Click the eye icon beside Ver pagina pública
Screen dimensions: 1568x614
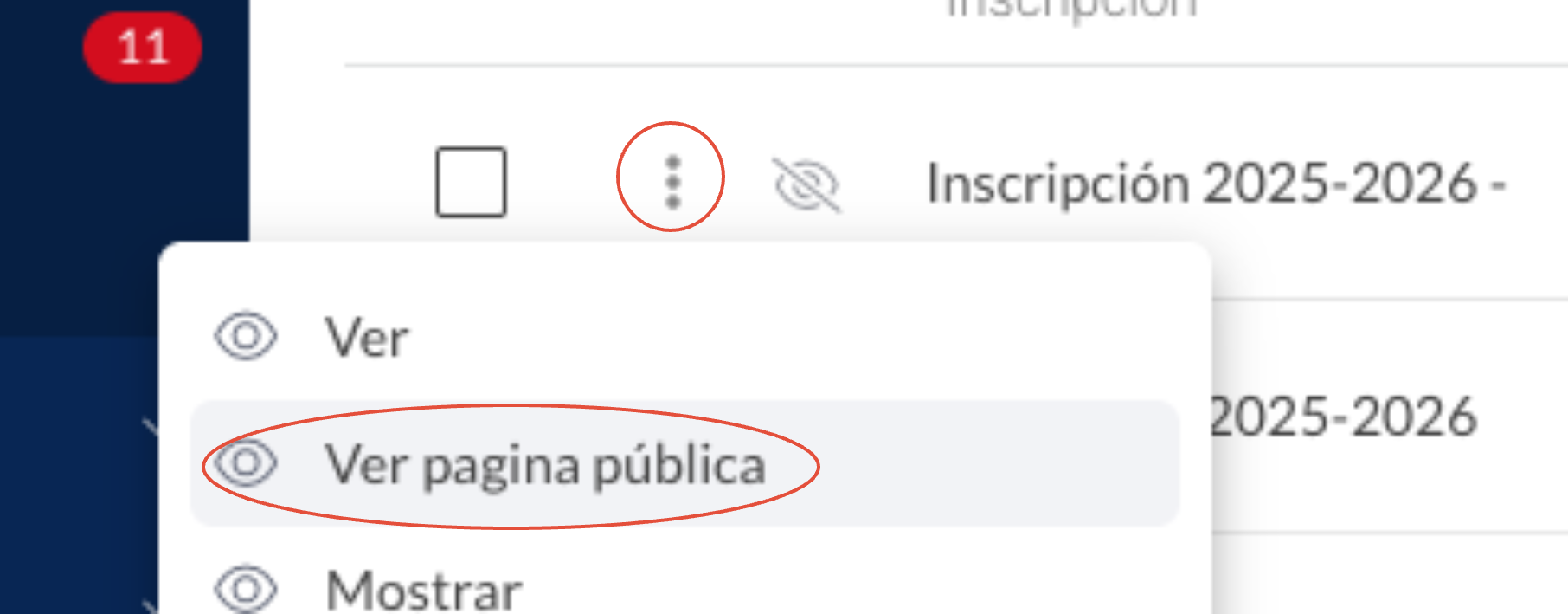click(x=246, y=462)
